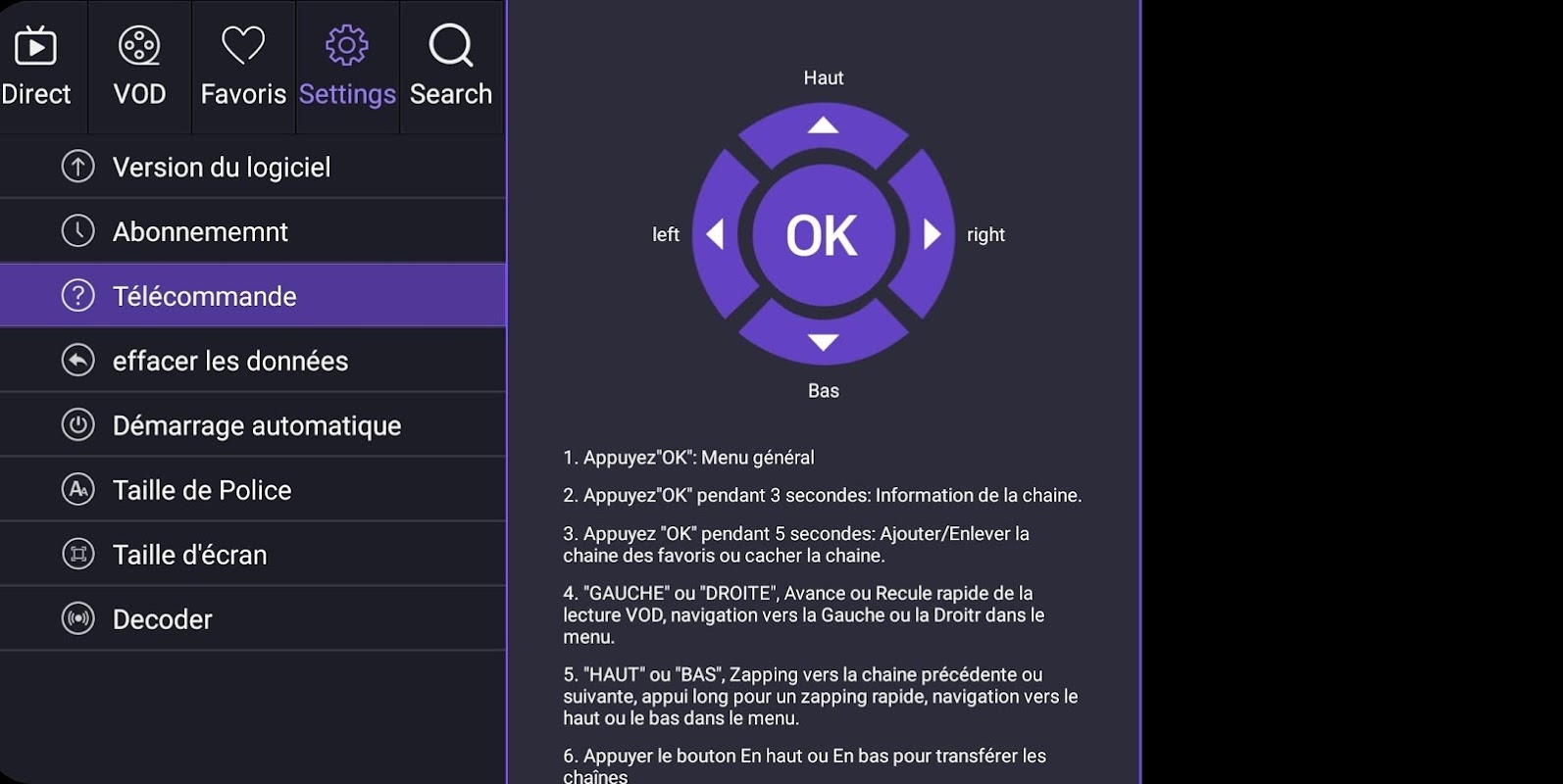
Task: Click the clock icon next to Abonnememnt
Action: [x=78, y=231]
